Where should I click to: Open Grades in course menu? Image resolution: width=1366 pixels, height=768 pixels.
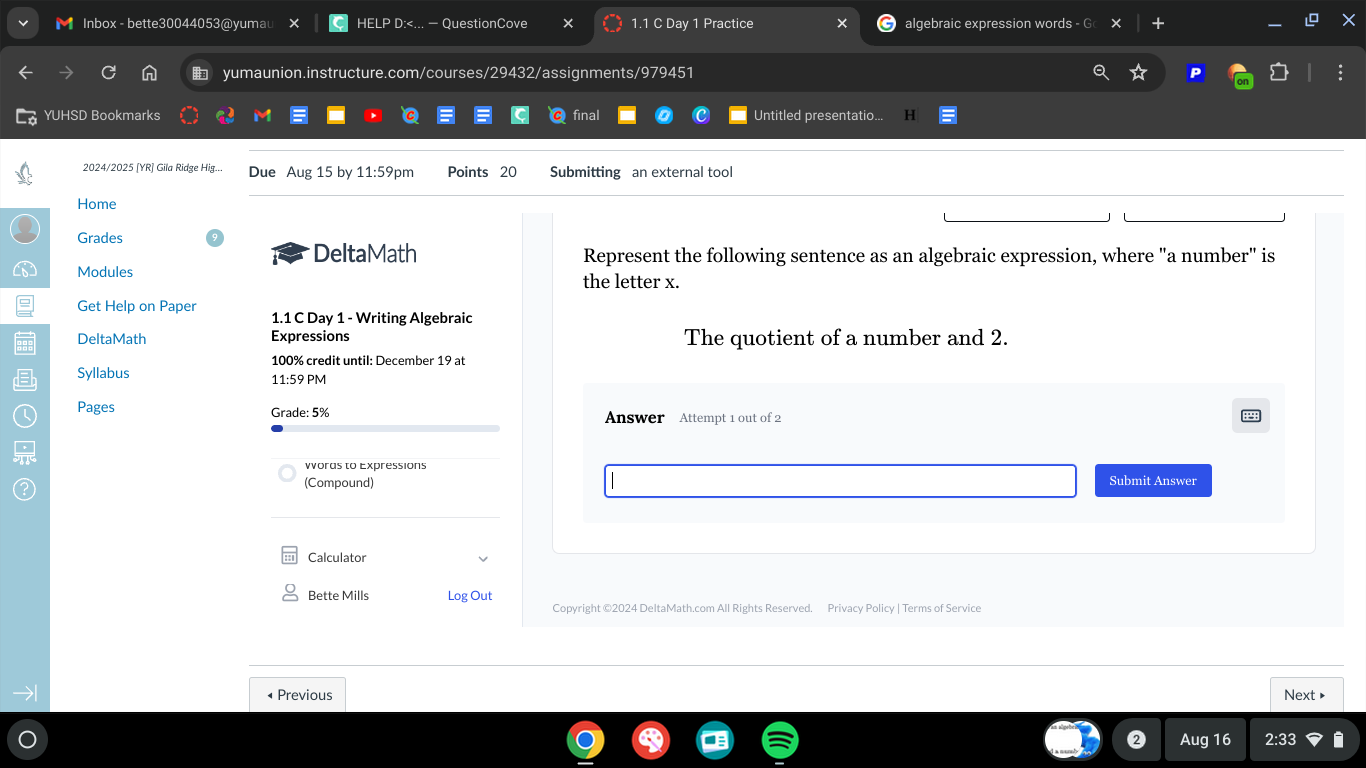[100, 237]
